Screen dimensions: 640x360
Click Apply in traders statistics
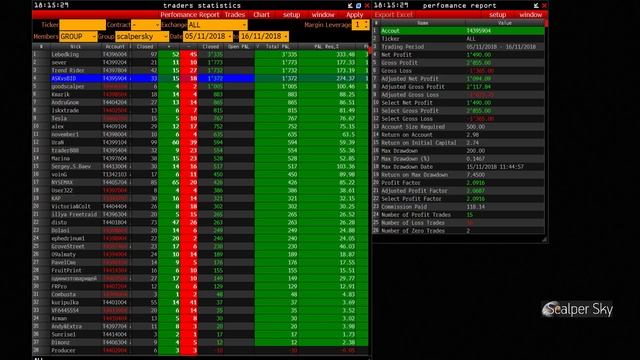point(355,15)
